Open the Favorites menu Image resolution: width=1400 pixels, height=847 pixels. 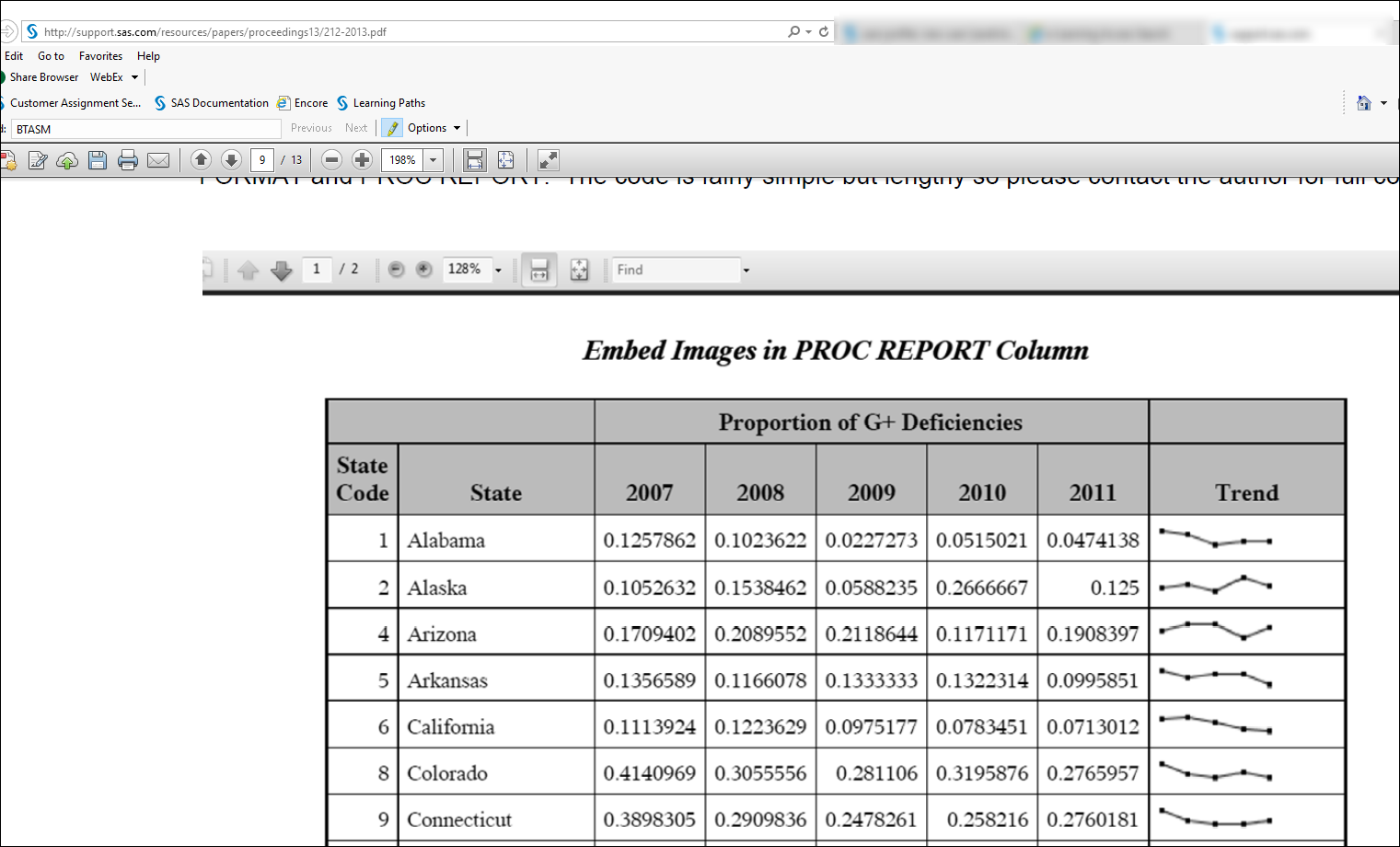[x=100, y=56]
